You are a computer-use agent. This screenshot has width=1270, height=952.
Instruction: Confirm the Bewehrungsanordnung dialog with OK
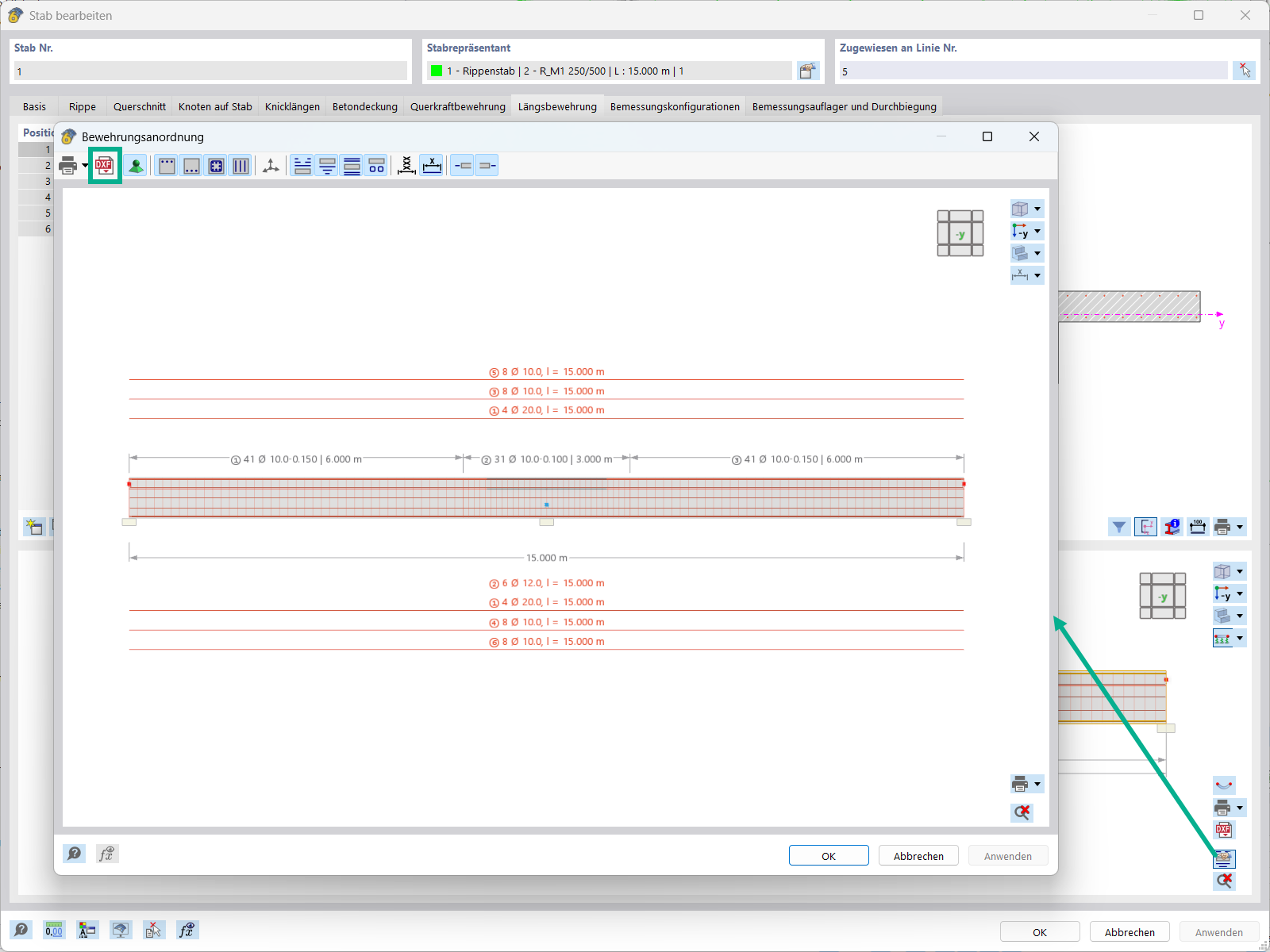click(x=829, y=855)
